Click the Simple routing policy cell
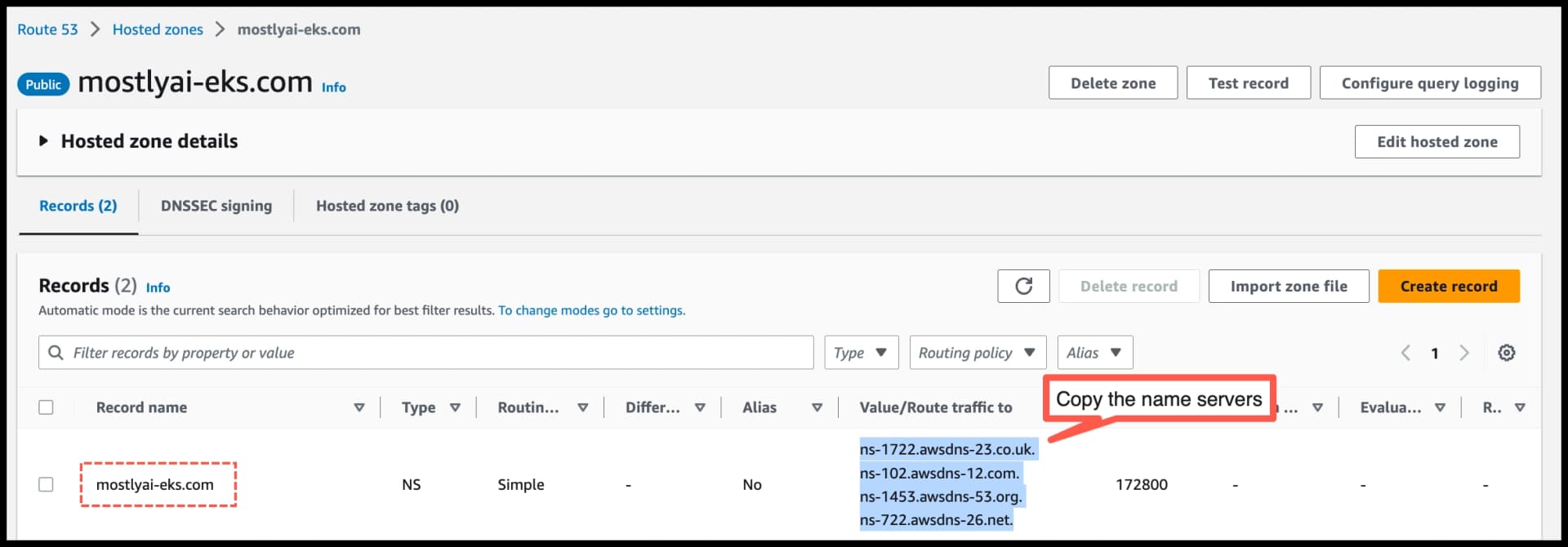The width and height of the screenshot is (1568, 547). (x=521, y=484)
